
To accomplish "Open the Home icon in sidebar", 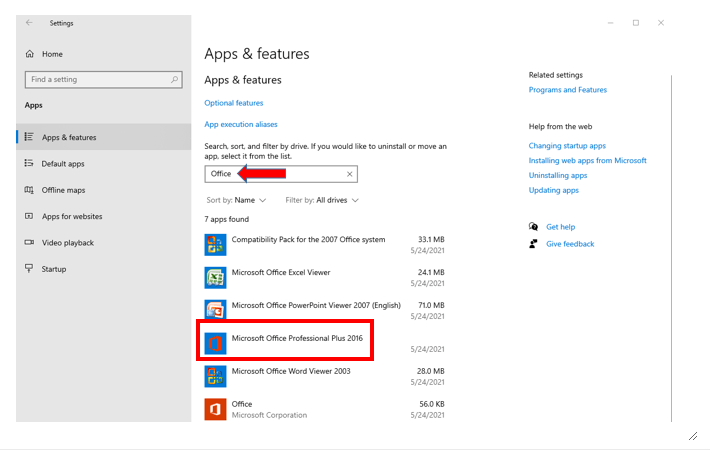I will [x=29, y=54].
